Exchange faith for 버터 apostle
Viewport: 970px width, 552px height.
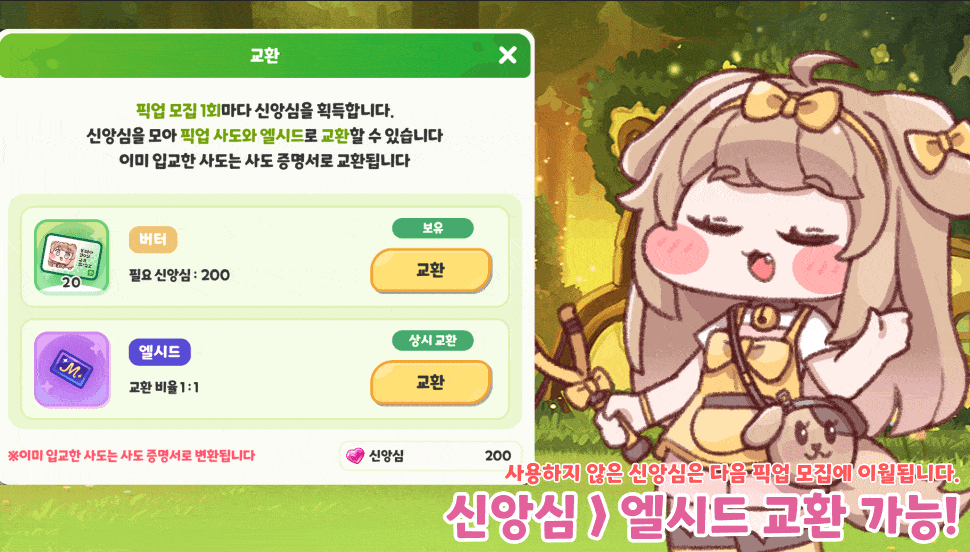coord(431,270)
